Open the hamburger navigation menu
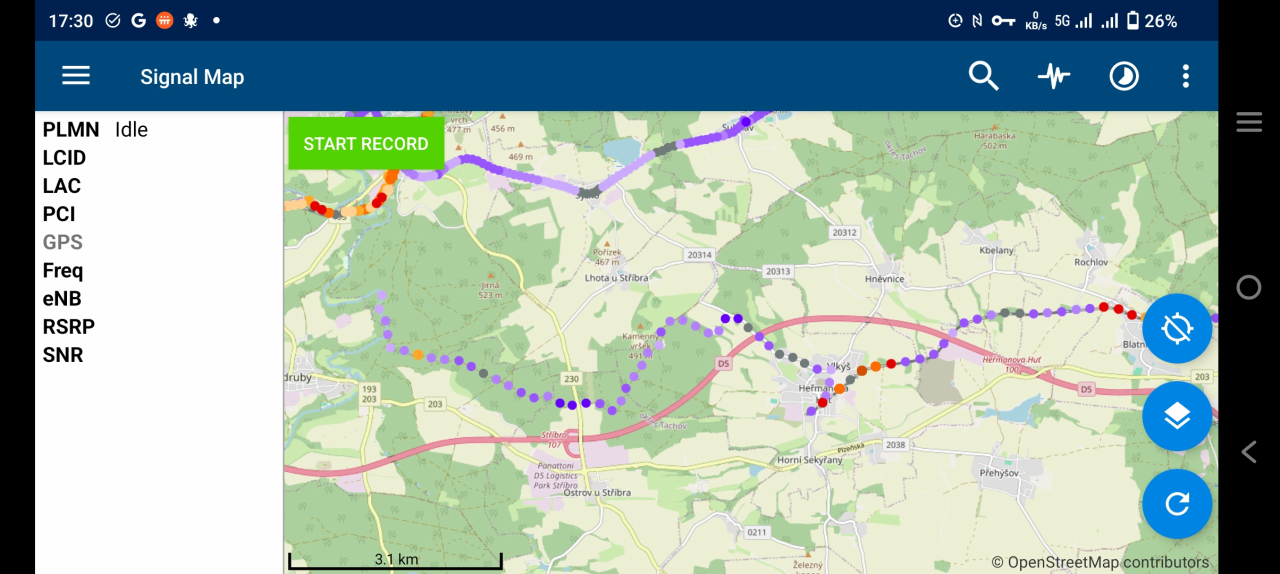Image resolution: width=1280 pixels, height=574 pixels. 76,76
